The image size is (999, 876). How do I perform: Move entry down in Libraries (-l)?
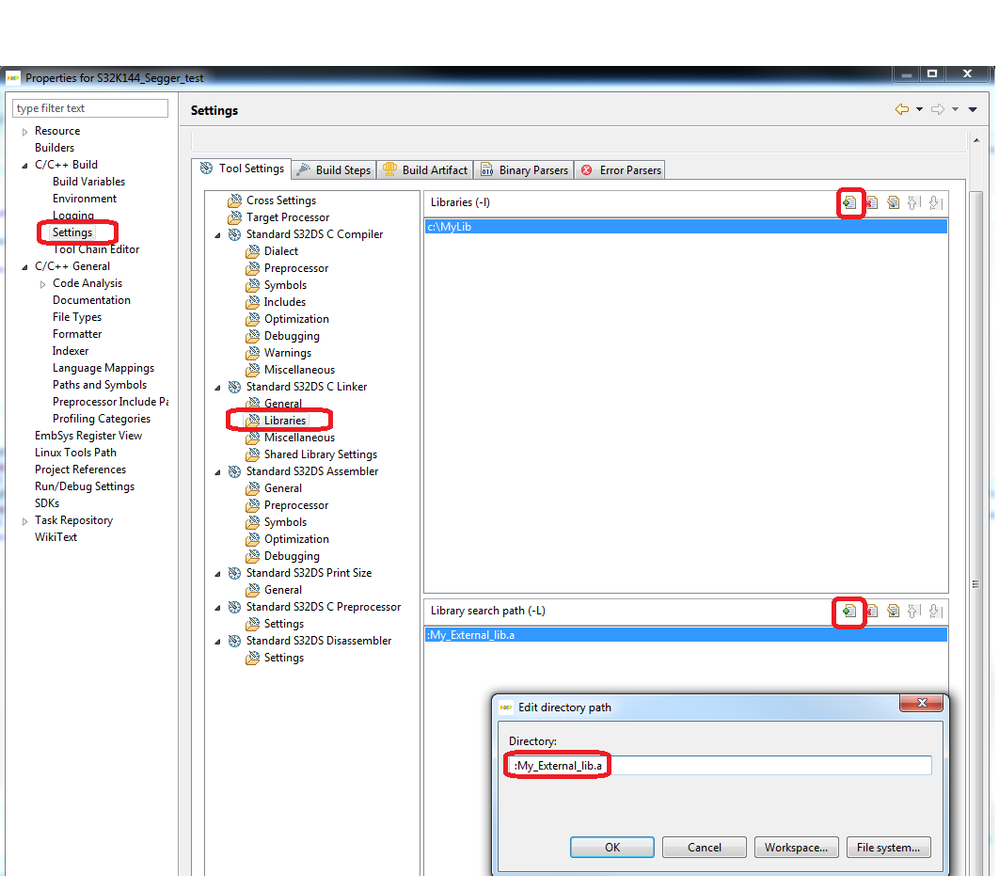coord(935,203)
